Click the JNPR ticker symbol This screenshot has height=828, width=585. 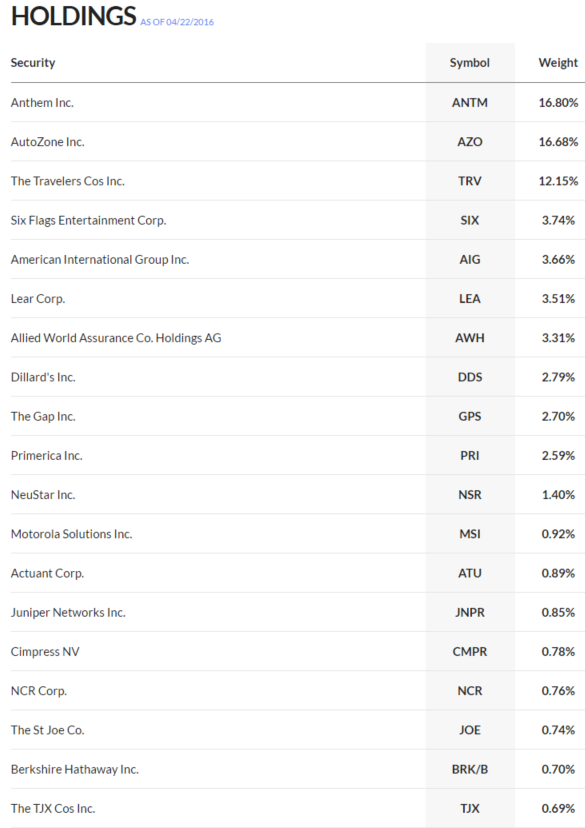tap(469, 613)
